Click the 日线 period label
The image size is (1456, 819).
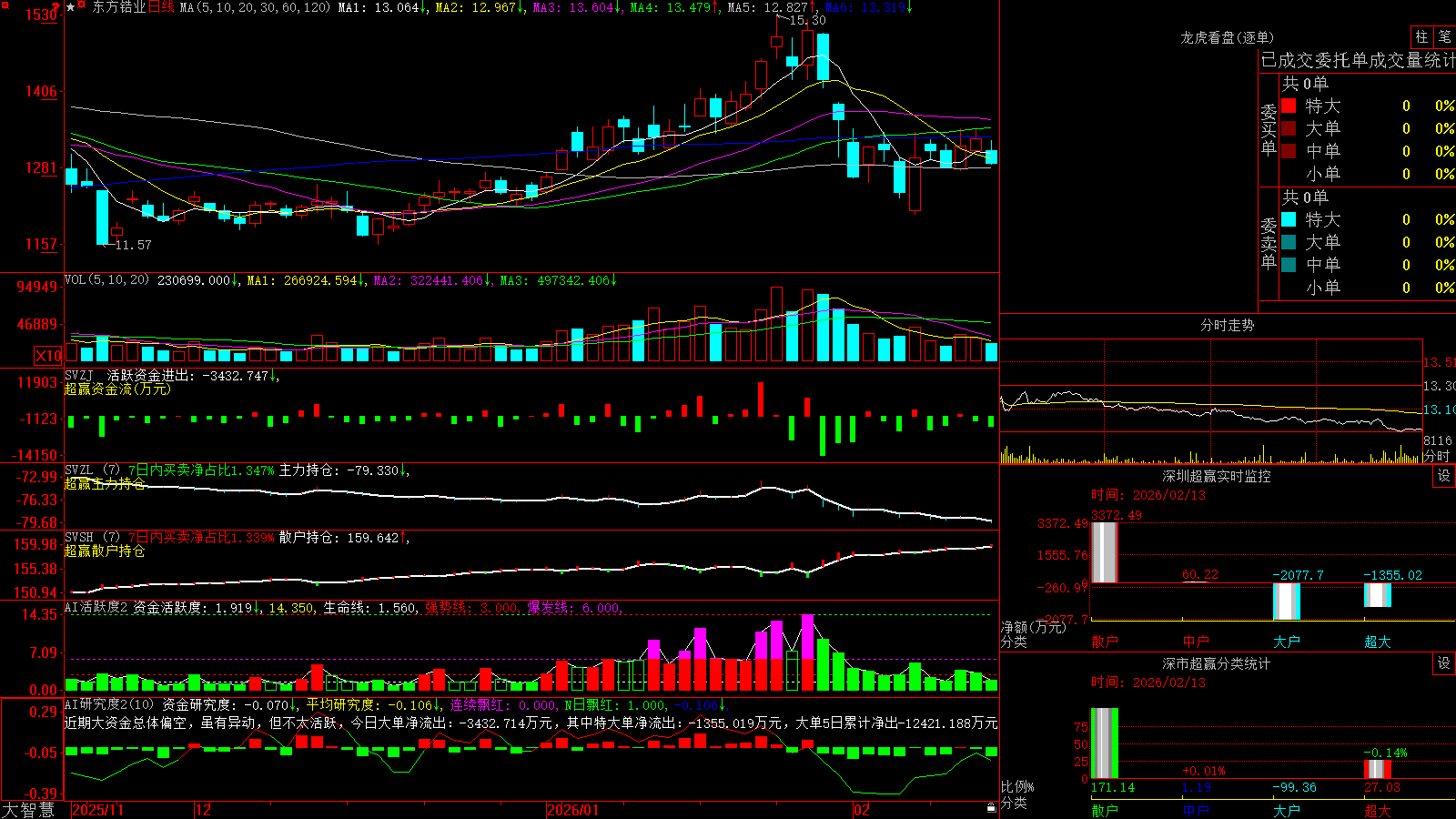coord(161,7)
